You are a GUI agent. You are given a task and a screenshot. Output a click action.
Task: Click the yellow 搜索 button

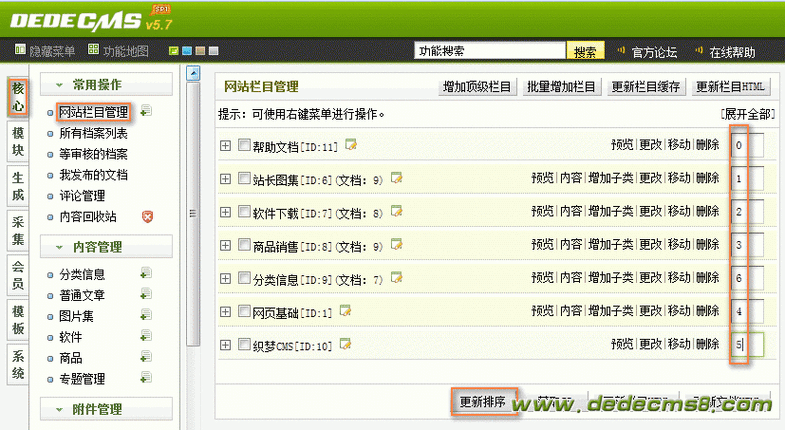point(585,51)
